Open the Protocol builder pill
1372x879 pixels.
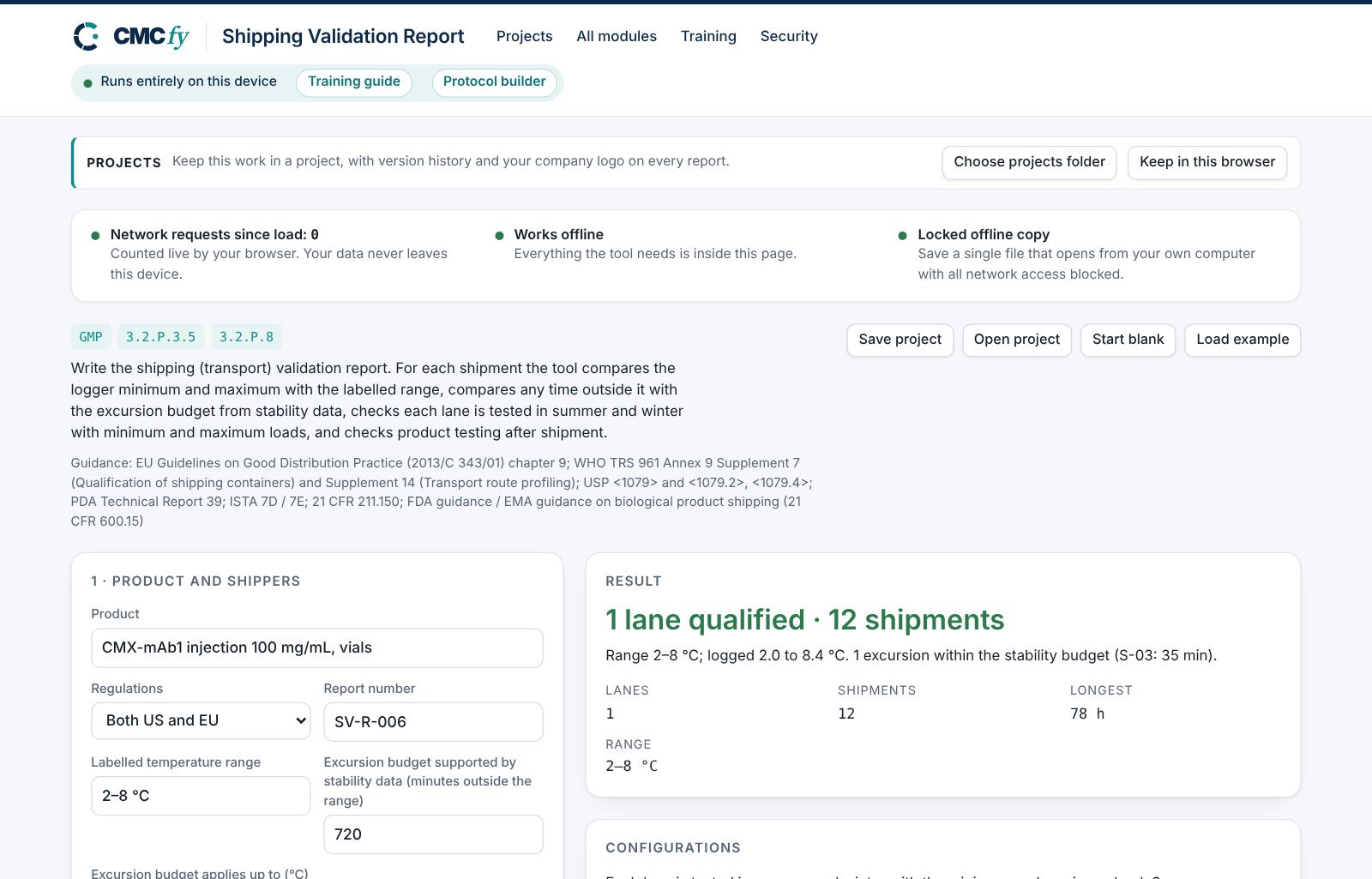[x=495, y=82]
